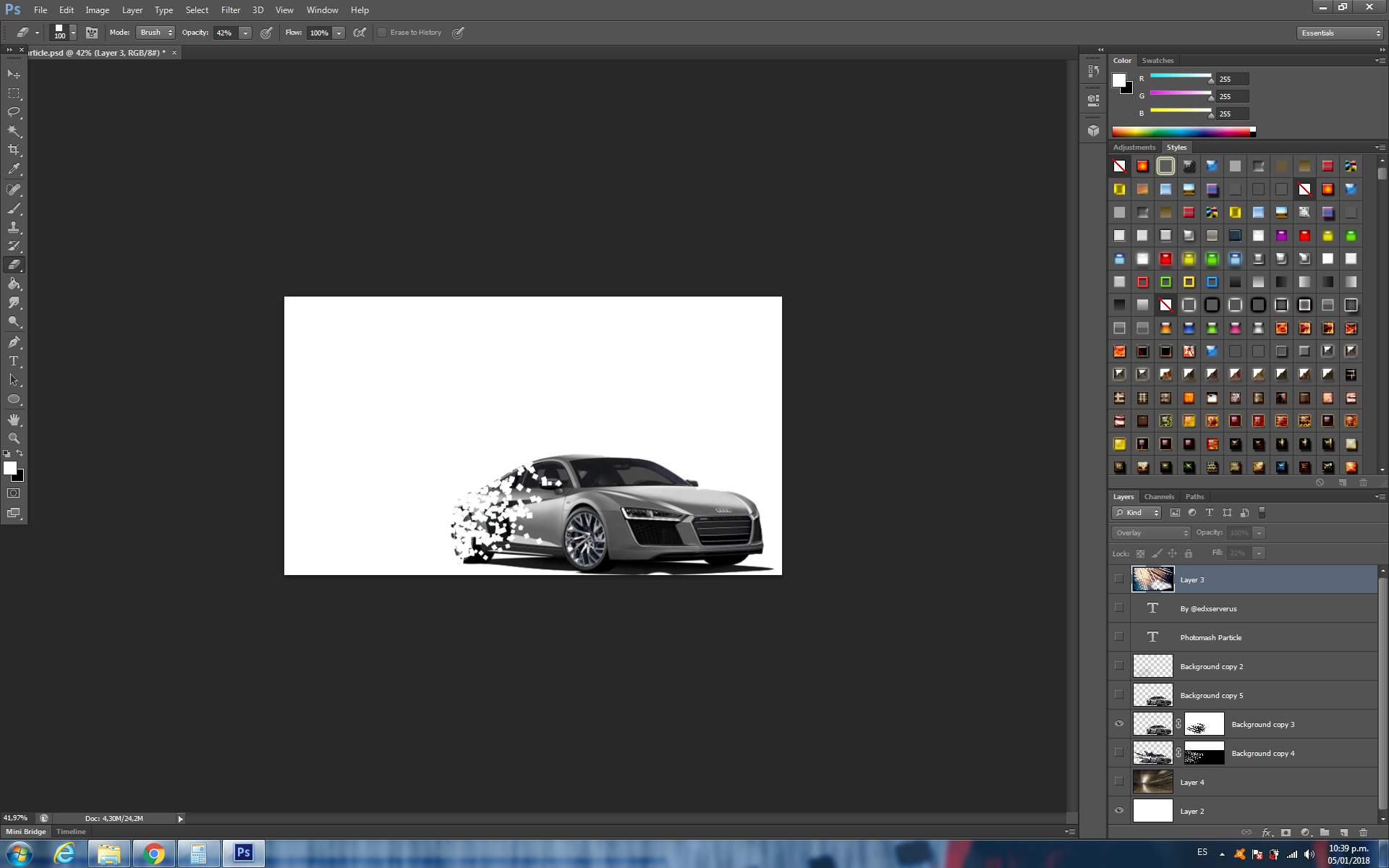Select the Crop tool
The width and height of the screenshot is (1389, 868).
point(14,150)
